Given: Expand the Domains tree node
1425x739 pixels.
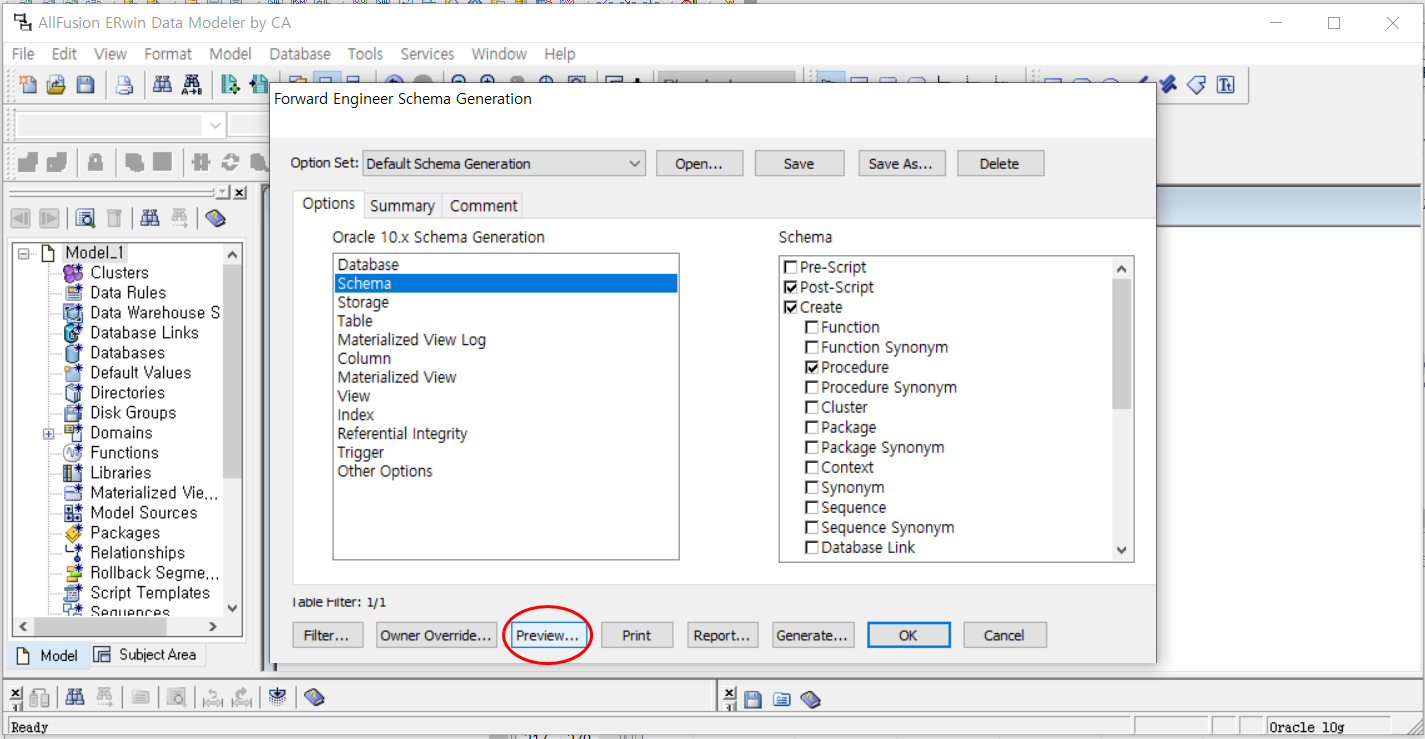Looking at the screenshot, I should tap(48, 433).
